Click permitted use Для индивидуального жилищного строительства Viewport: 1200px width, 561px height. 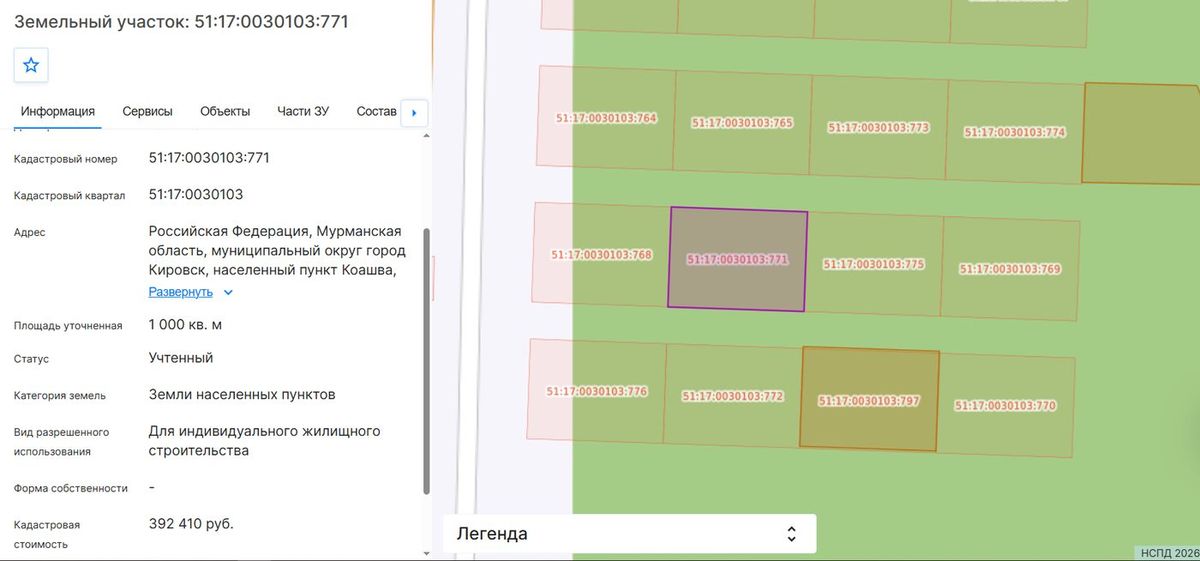click(x=265, y=441)
